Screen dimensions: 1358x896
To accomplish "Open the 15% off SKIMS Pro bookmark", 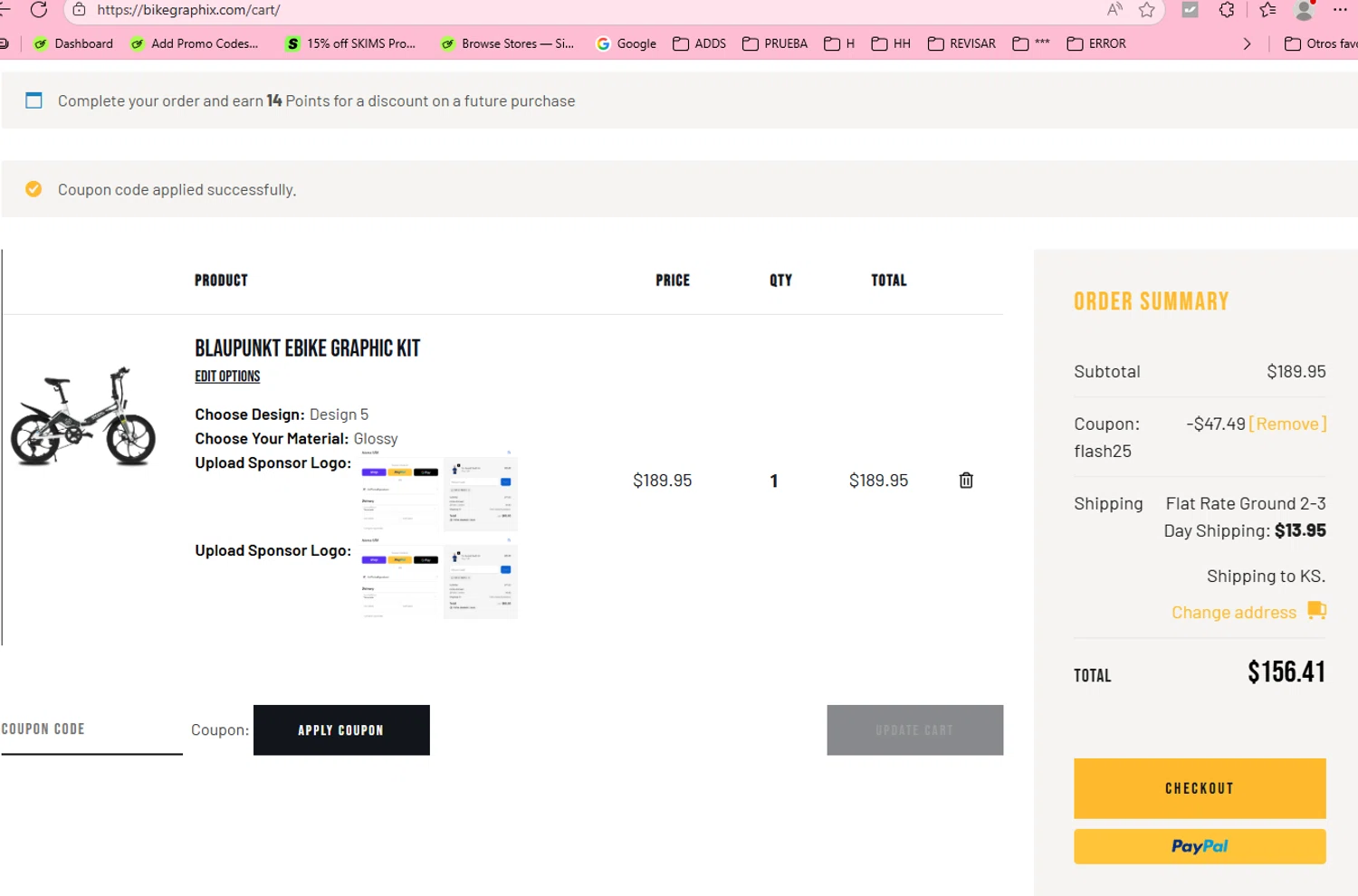I will (350, 43).
